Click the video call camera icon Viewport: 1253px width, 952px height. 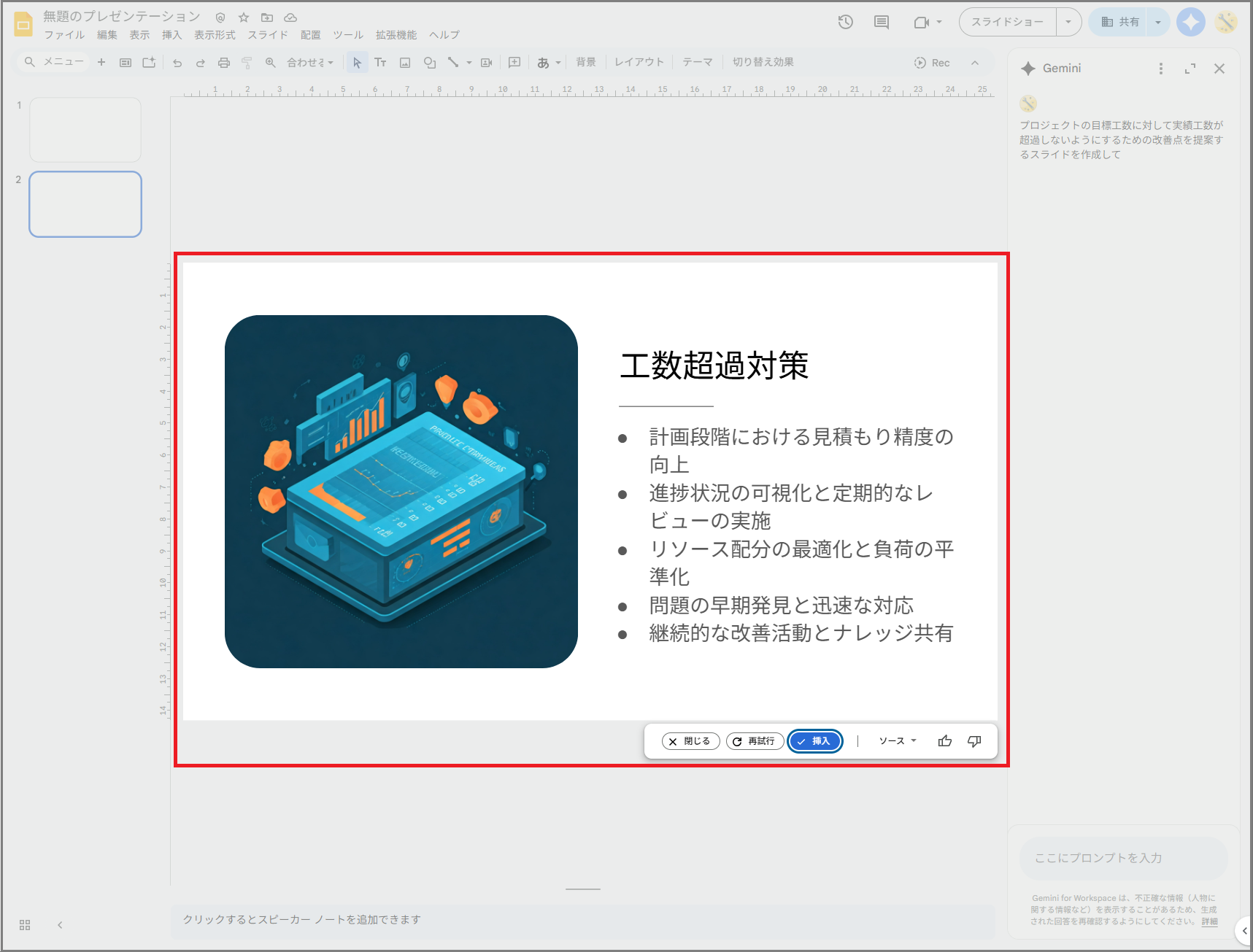922,23
